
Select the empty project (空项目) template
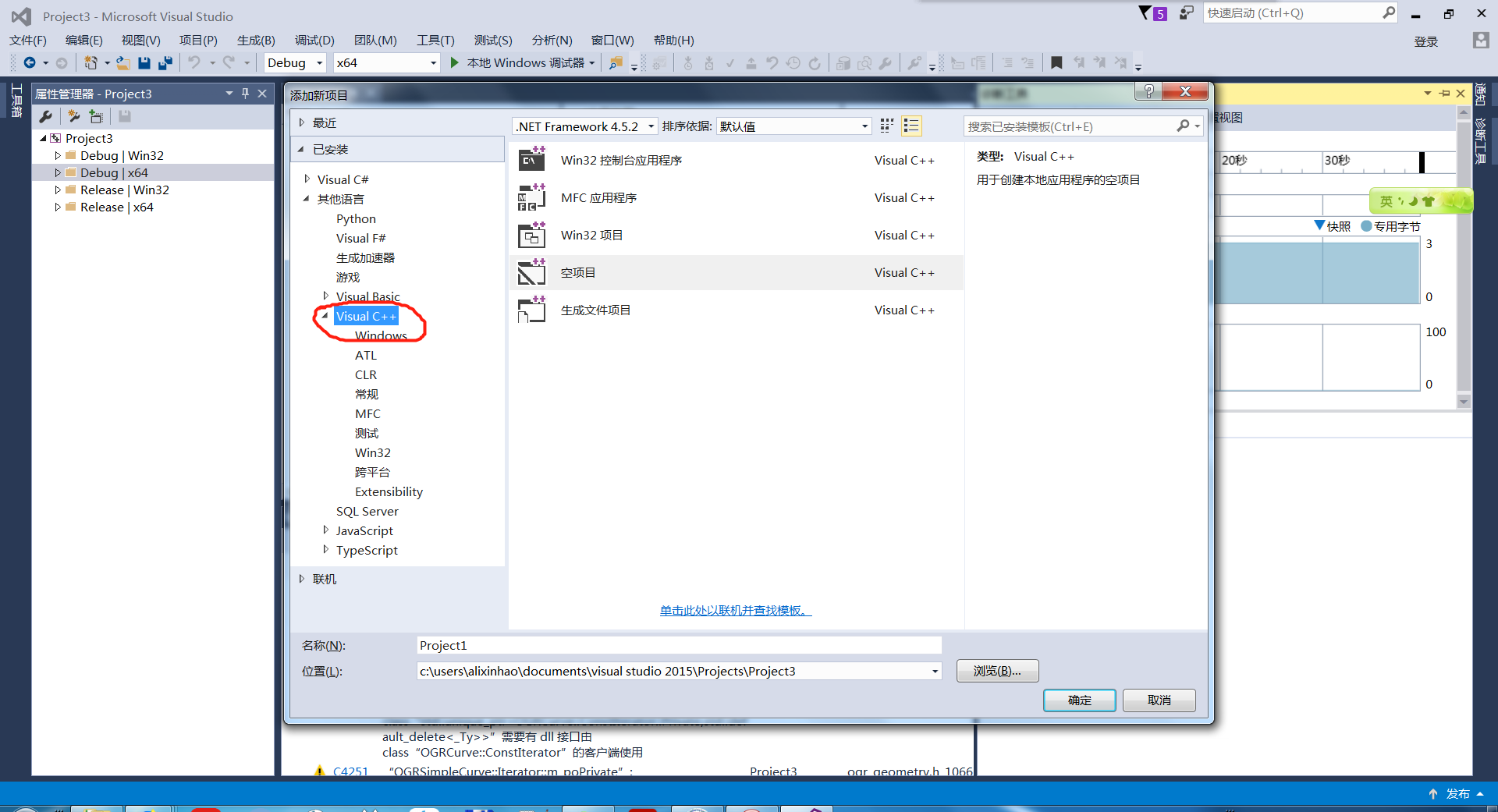tap(736, 273)
